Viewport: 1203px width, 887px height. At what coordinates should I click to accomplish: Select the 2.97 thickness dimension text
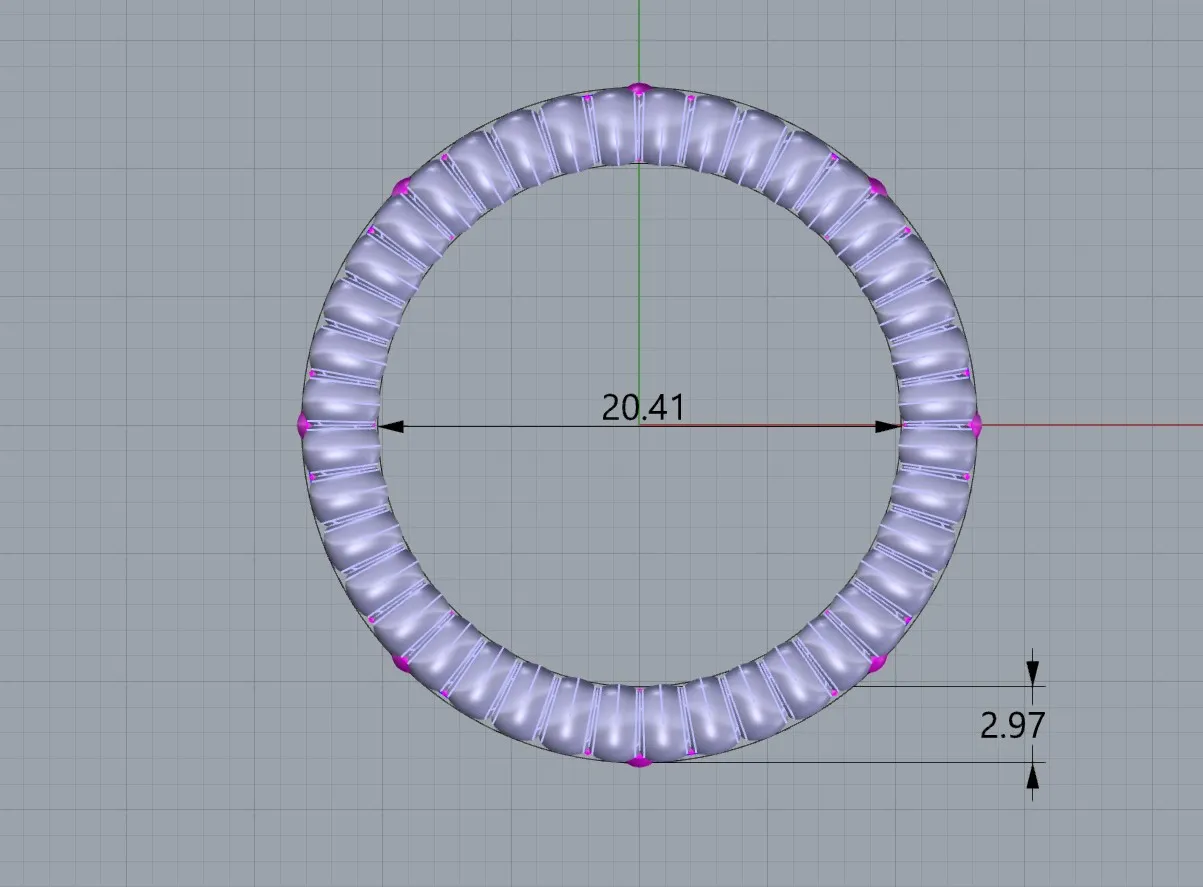(x=1011, y=724)
